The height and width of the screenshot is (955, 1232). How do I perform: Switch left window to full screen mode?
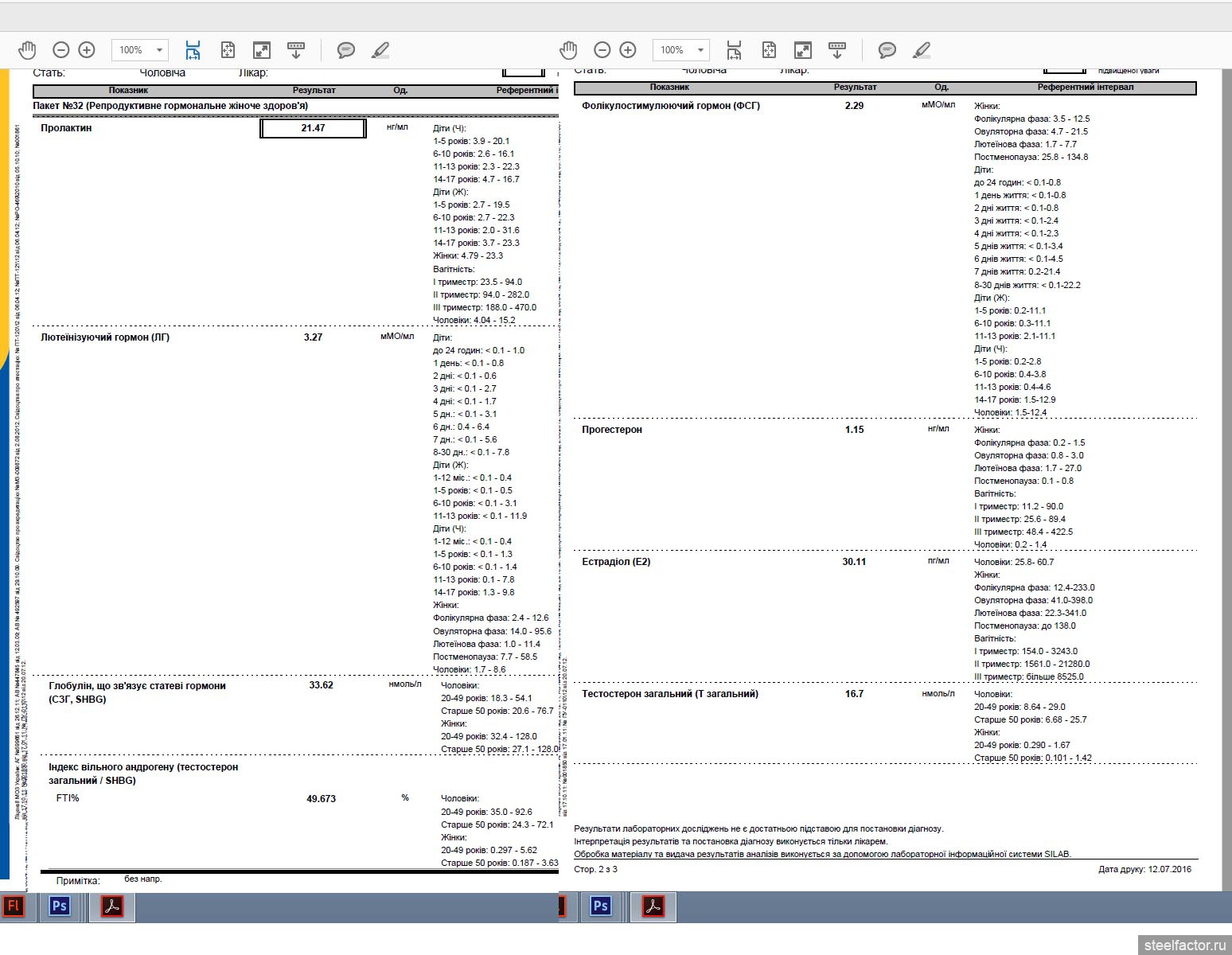click(262, 50)
